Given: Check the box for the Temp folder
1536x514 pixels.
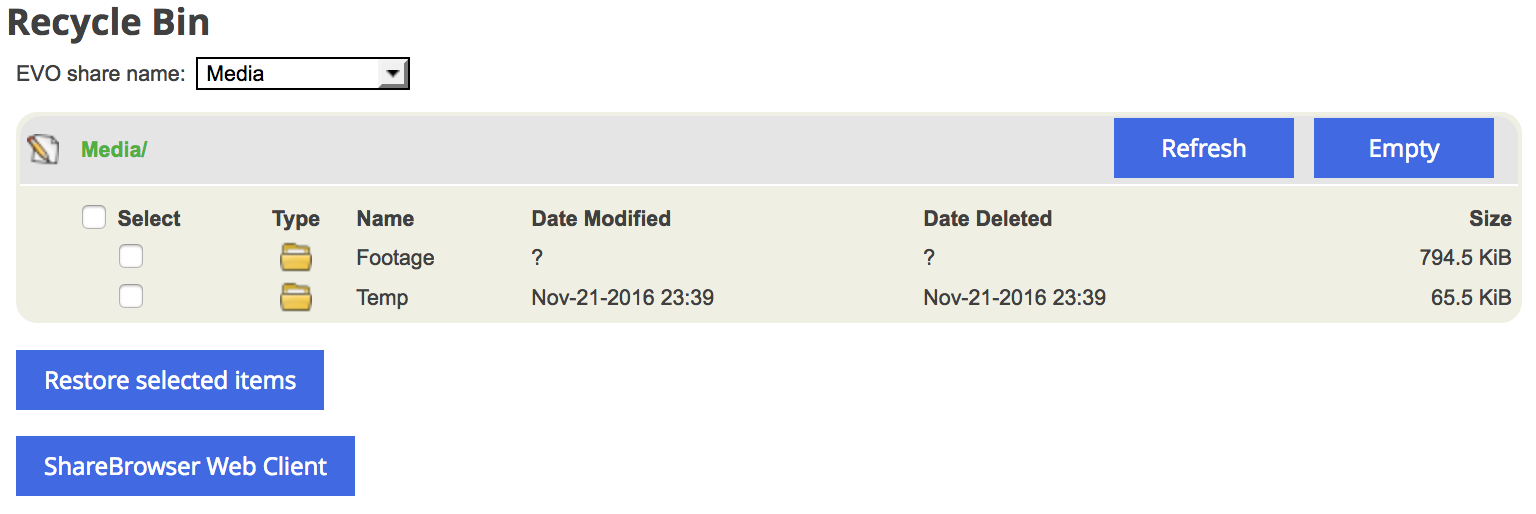Looking at the screenshot, I should click(131, 296).
